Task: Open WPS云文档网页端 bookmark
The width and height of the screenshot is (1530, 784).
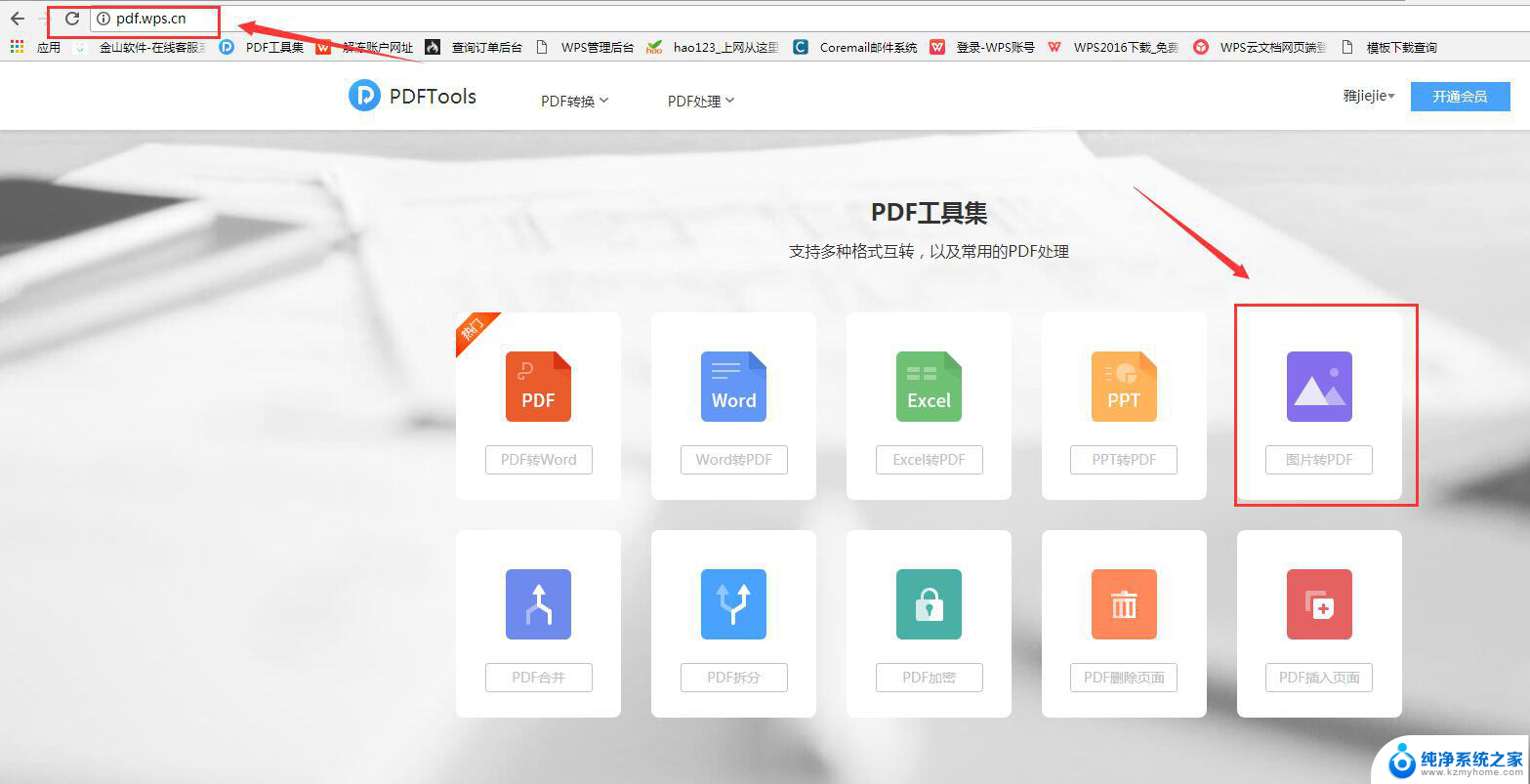Action: pos(1260,47)
